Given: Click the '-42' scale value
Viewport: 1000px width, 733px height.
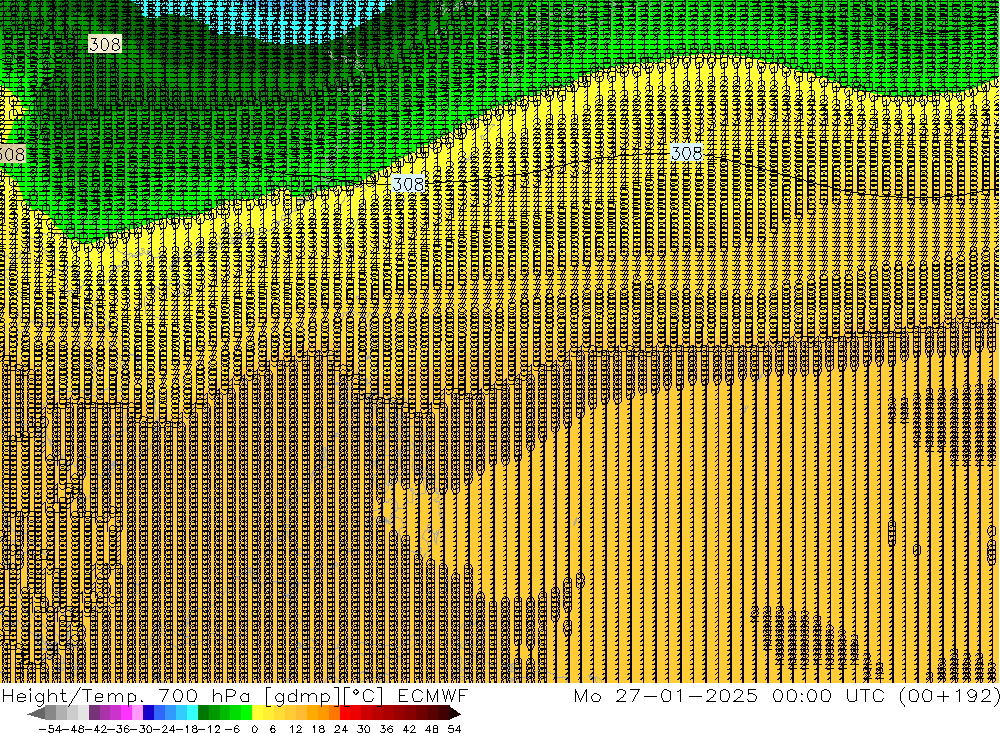Looking at the screenshot, I should pyautogui.click(x=95, y=729).
